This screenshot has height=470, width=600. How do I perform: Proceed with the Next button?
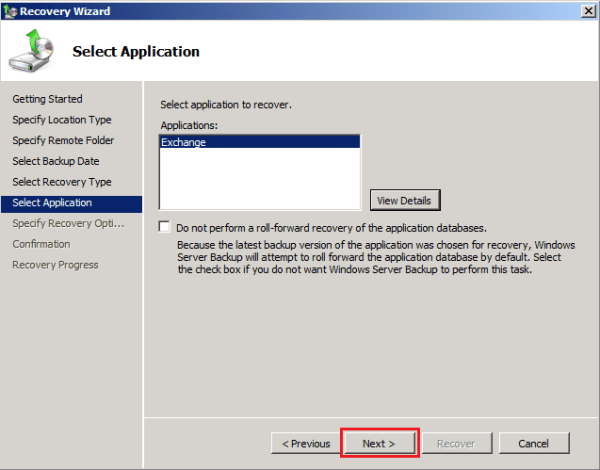click(x=379, y=443)
